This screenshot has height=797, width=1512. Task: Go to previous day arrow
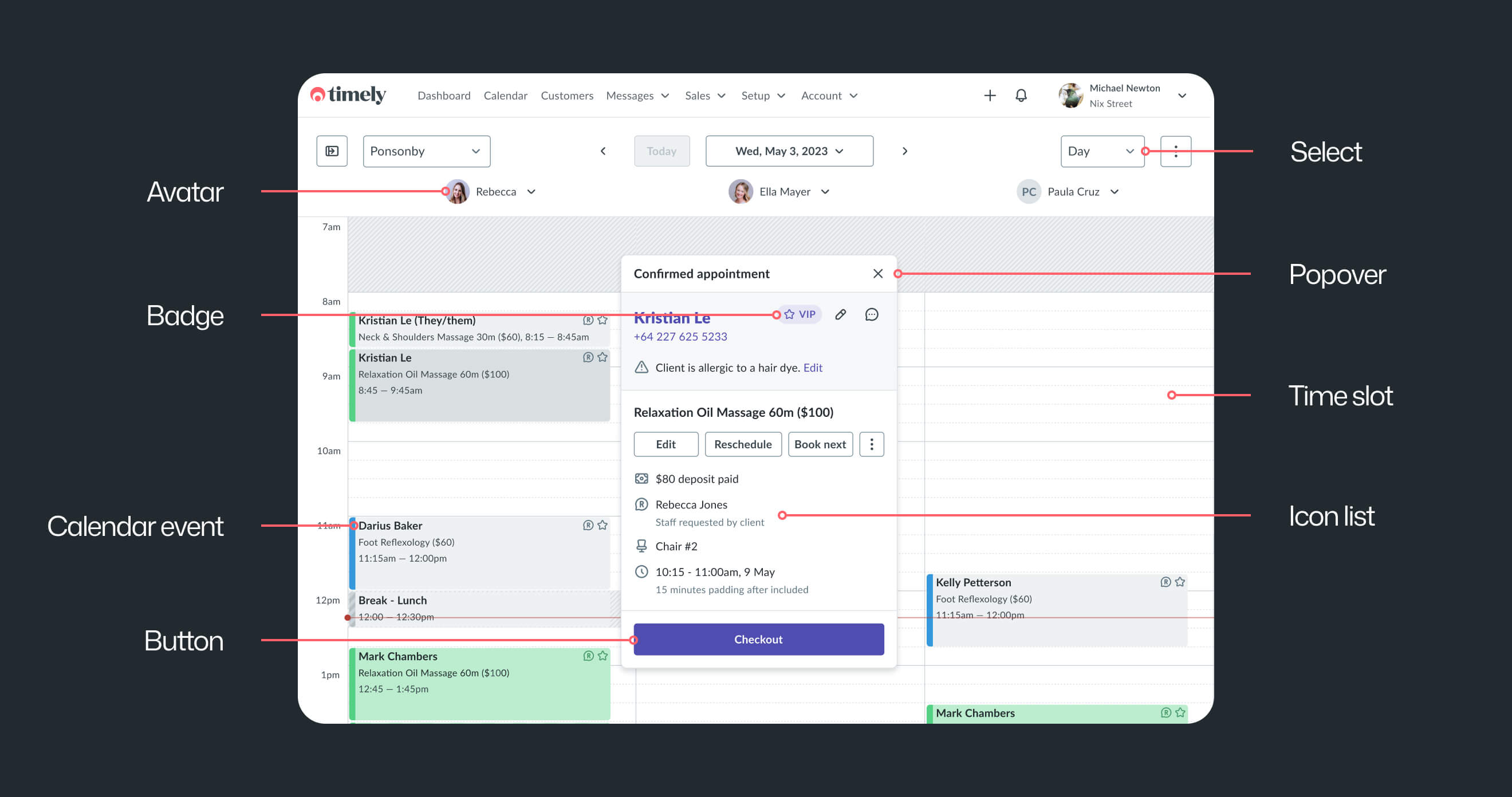click(603, 151)
